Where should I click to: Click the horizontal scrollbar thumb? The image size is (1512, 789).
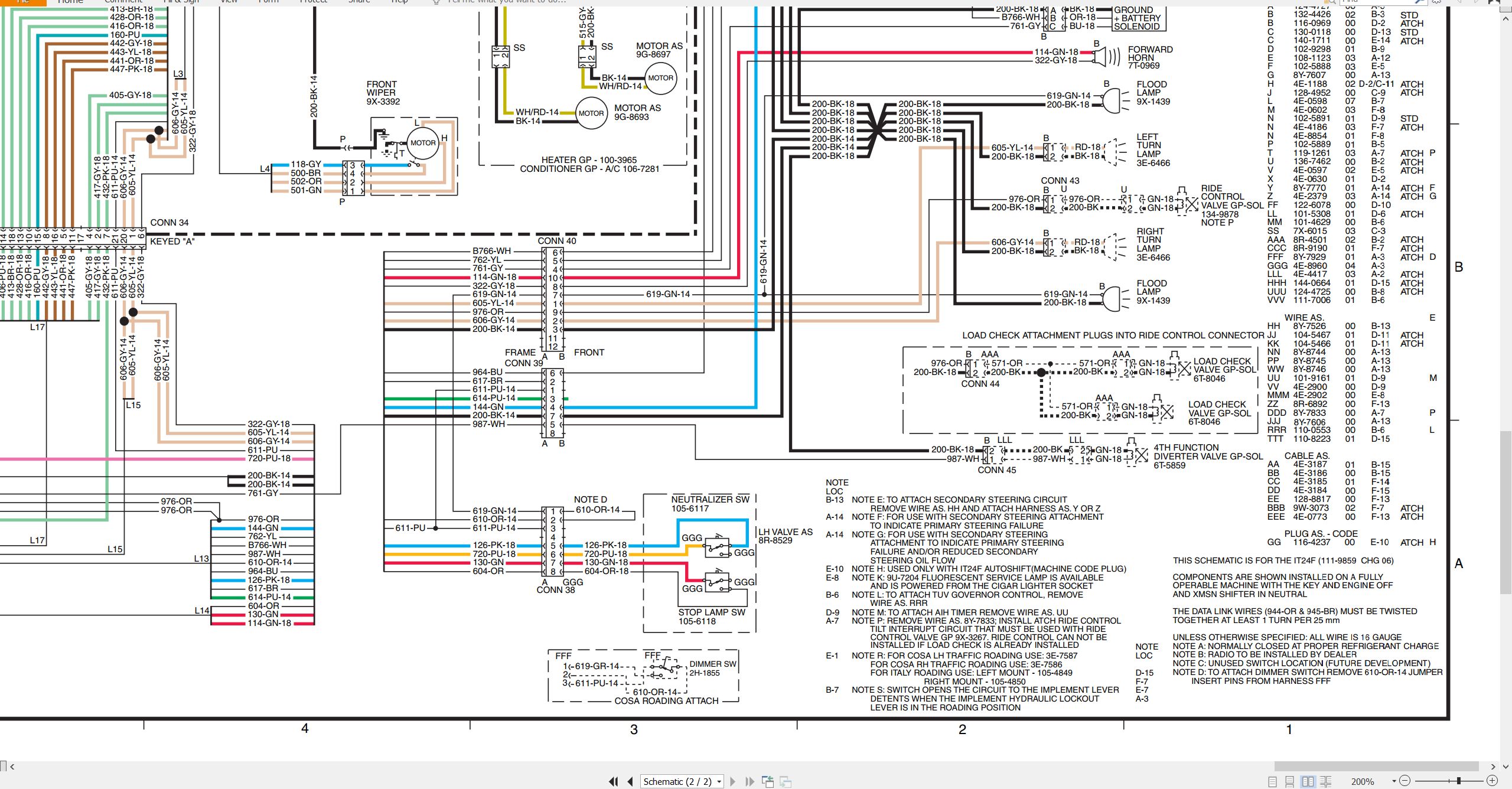coord(1376,766)
